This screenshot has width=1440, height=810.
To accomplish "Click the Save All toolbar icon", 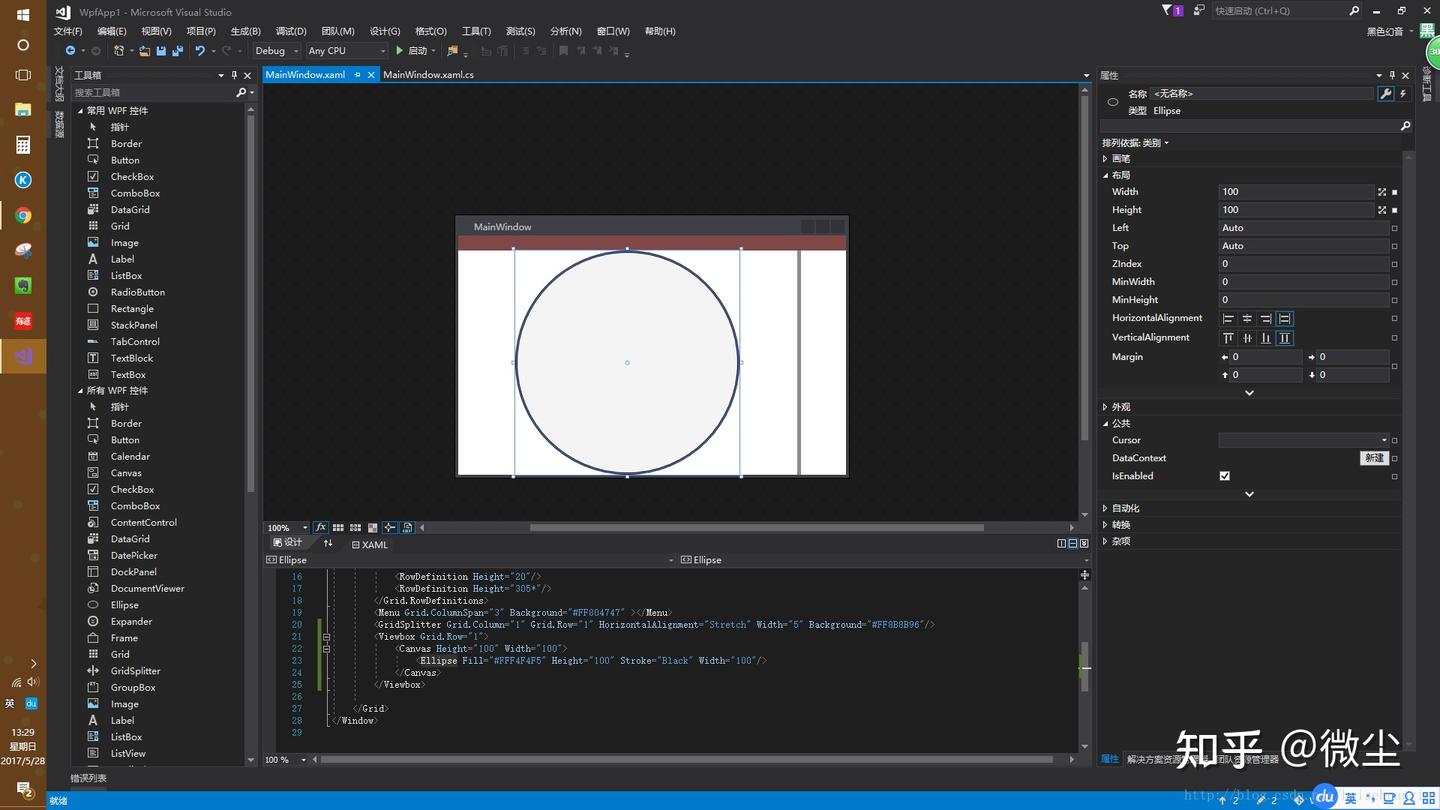I will click(x=178, y=51).
